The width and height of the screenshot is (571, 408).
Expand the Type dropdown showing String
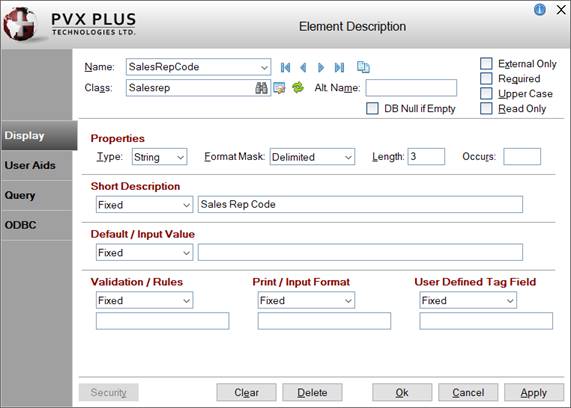tap(160, 157)
